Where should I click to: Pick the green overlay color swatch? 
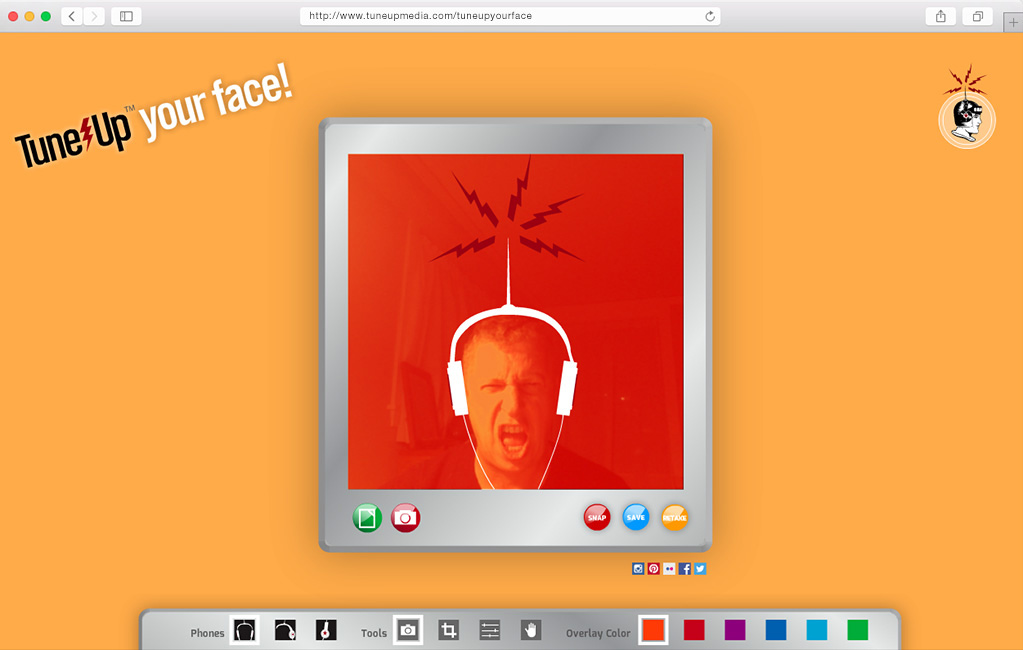[x=858, y=630]
